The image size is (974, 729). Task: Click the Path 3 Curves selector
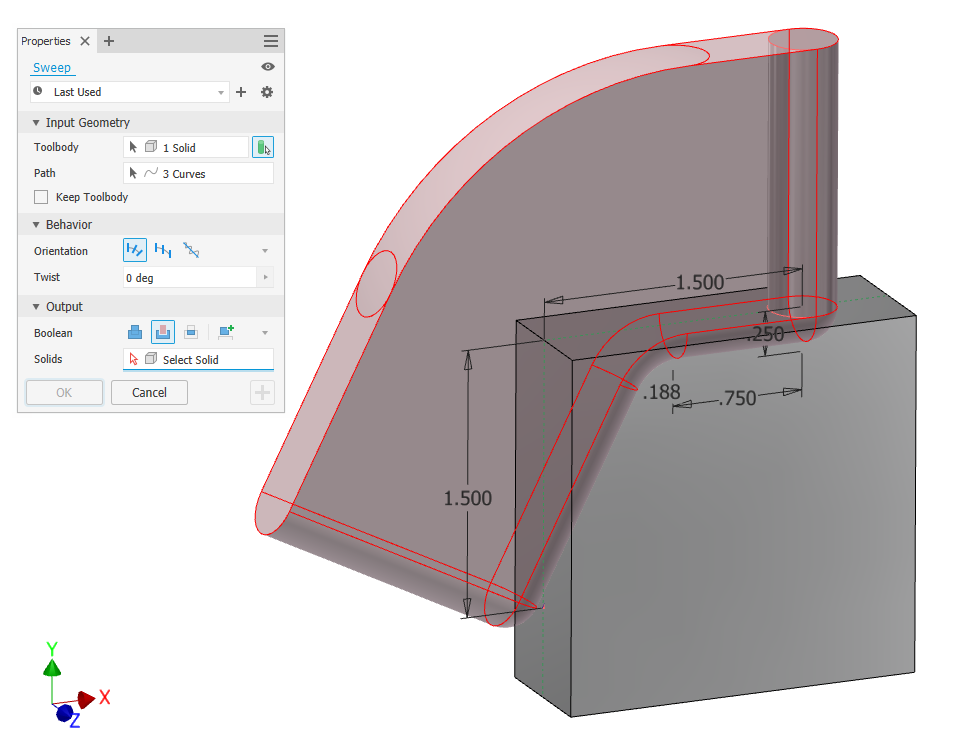[x=198, y=173]
